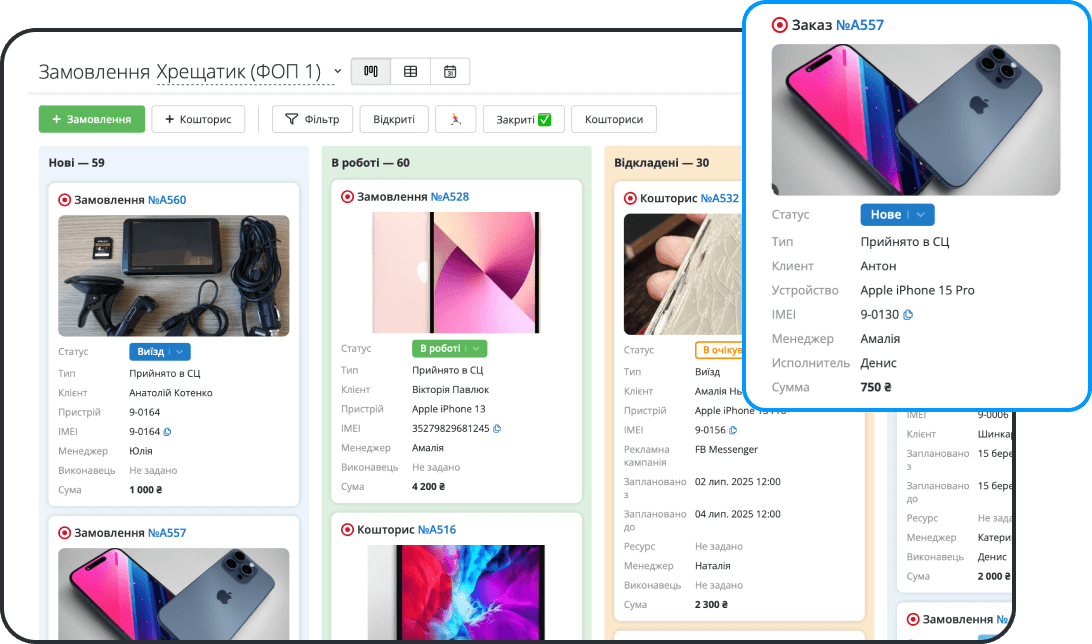Switch to table view icon
The width and height of the screenshot is (1092, 644).
[410, 71]
